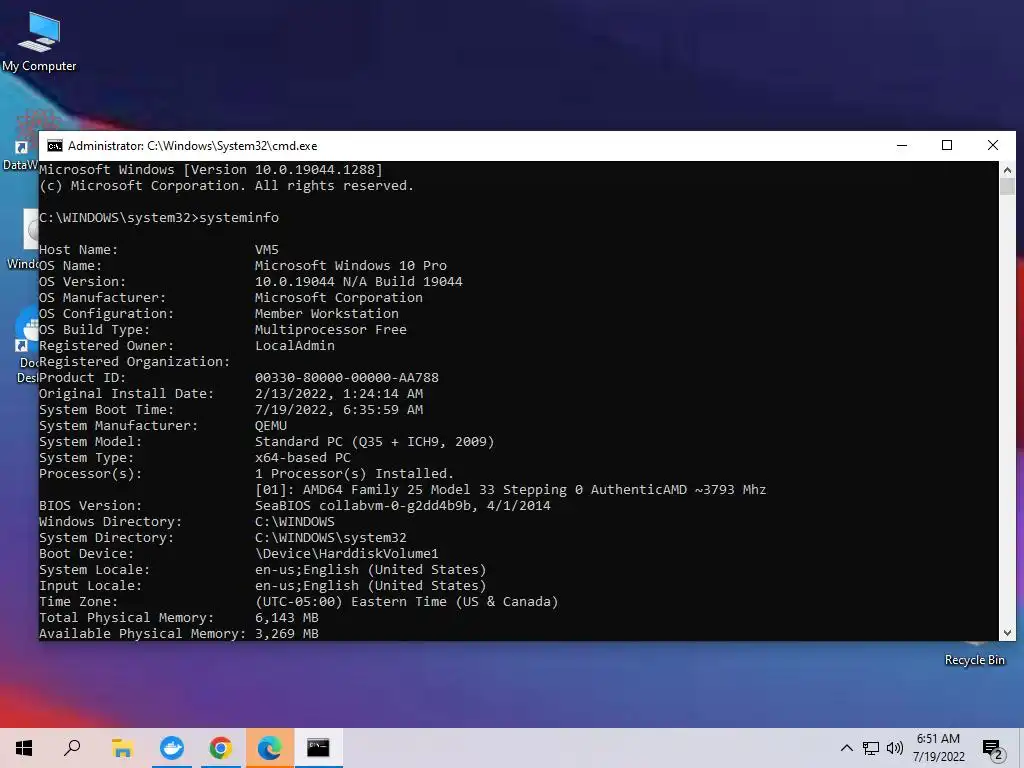Click the 'x64-based PC' system type
This screenshot has width=1024, height=768.
[302, 458]
